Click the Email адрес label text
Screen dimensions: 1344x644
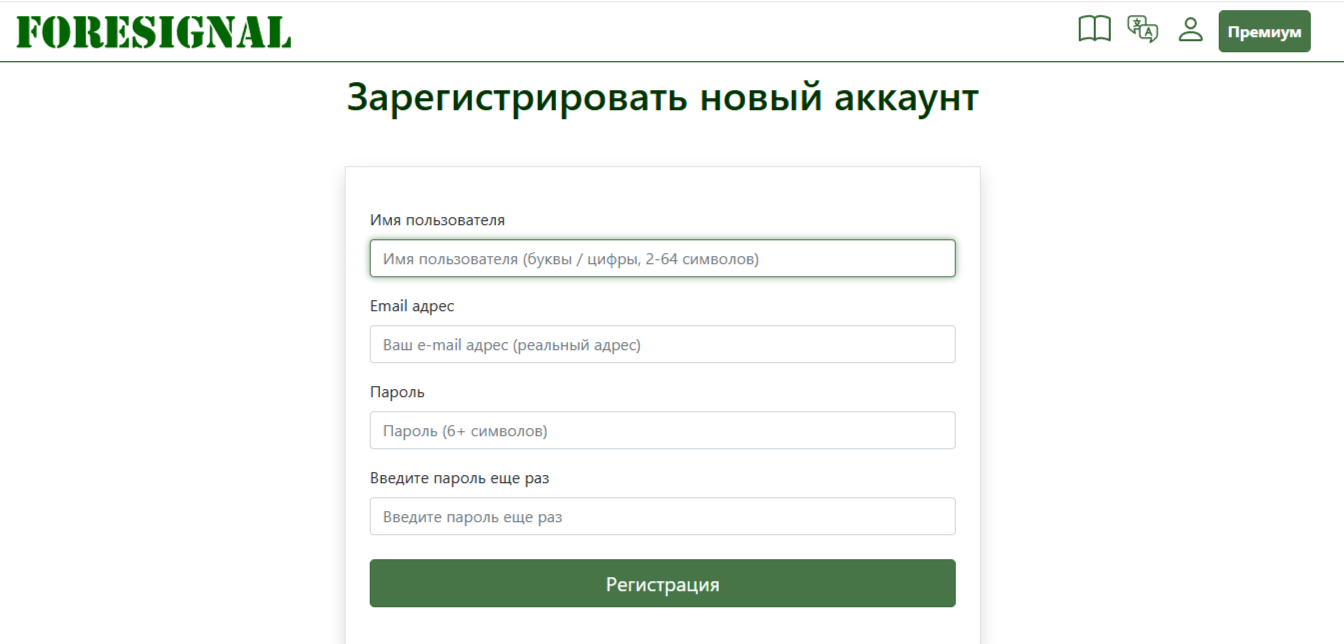[x=412, y=306]
